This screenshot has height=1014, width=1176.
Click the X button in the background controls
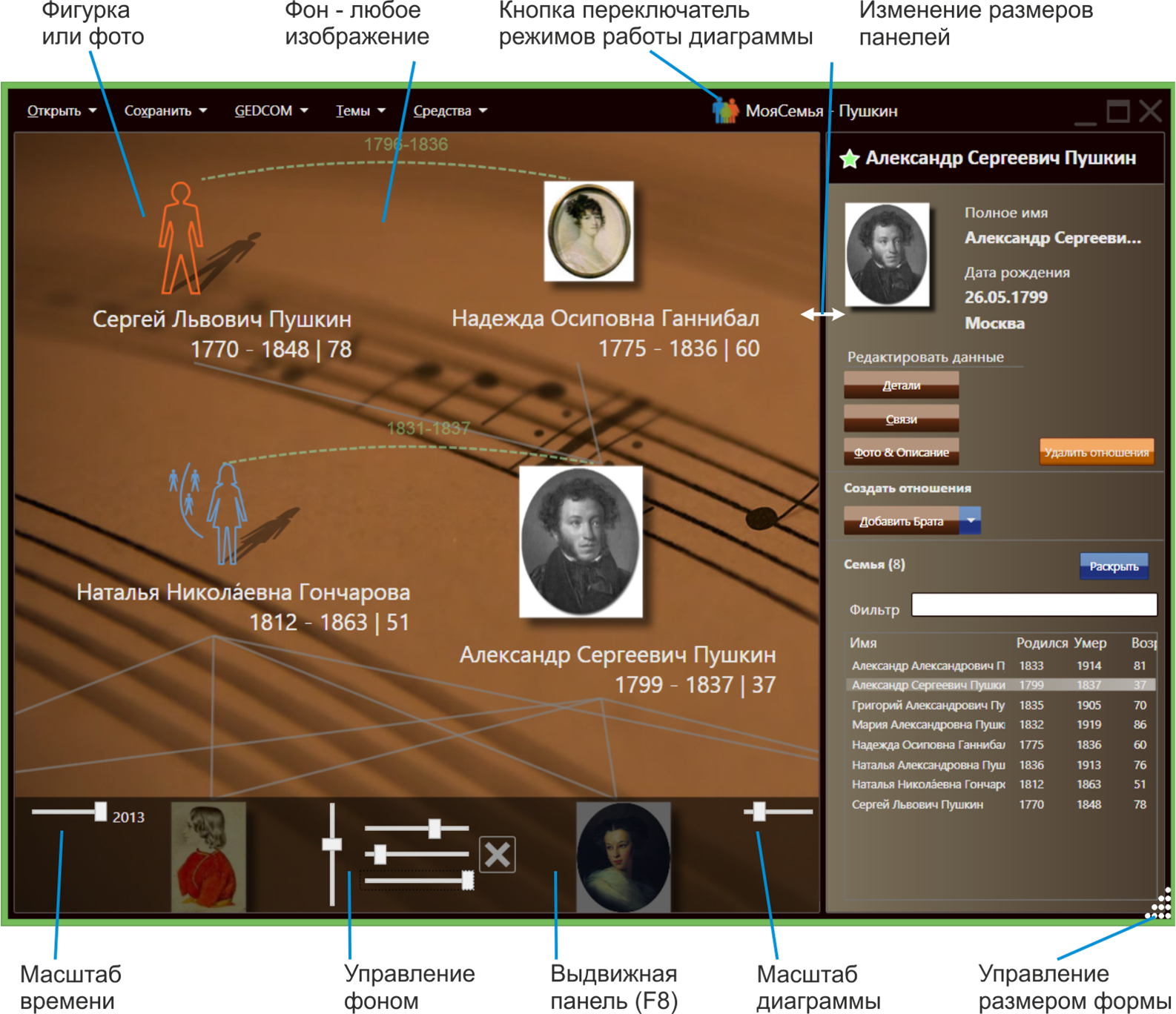pyautogui.click(x=498, y=855)
